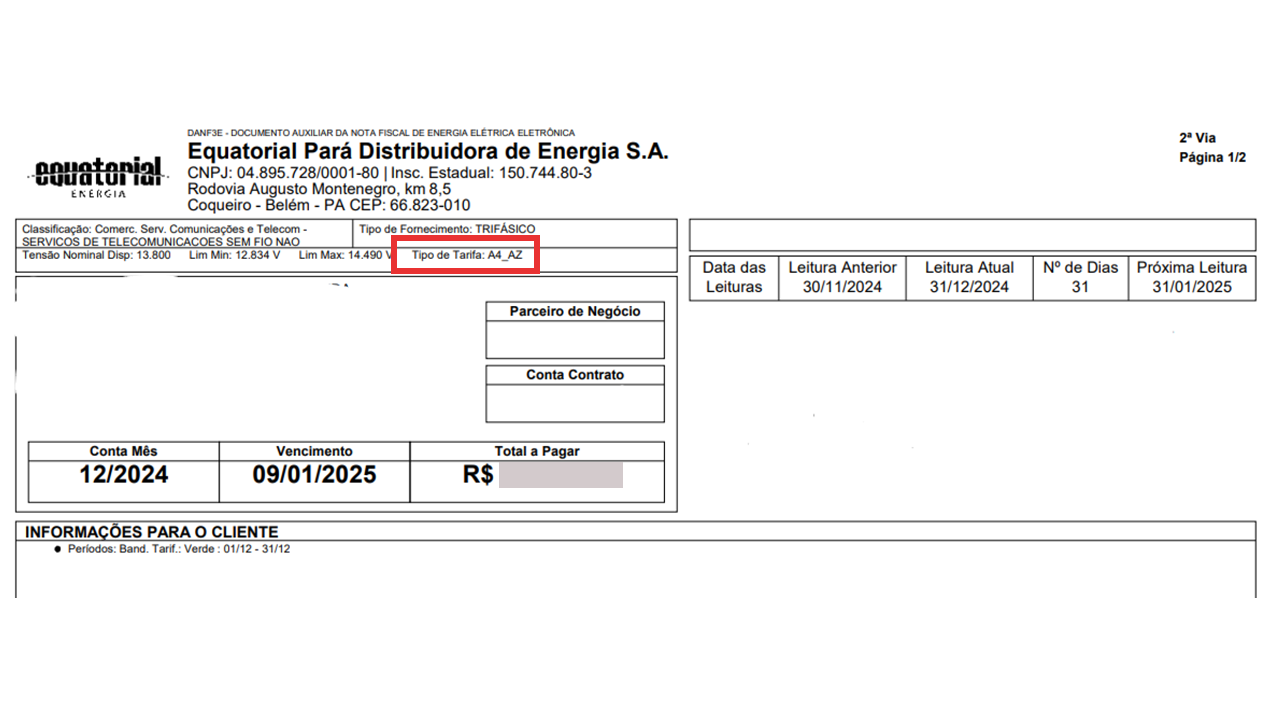Click the Nº de Dias value 31
This screenshot has height=720, width=1280.
1078,287
